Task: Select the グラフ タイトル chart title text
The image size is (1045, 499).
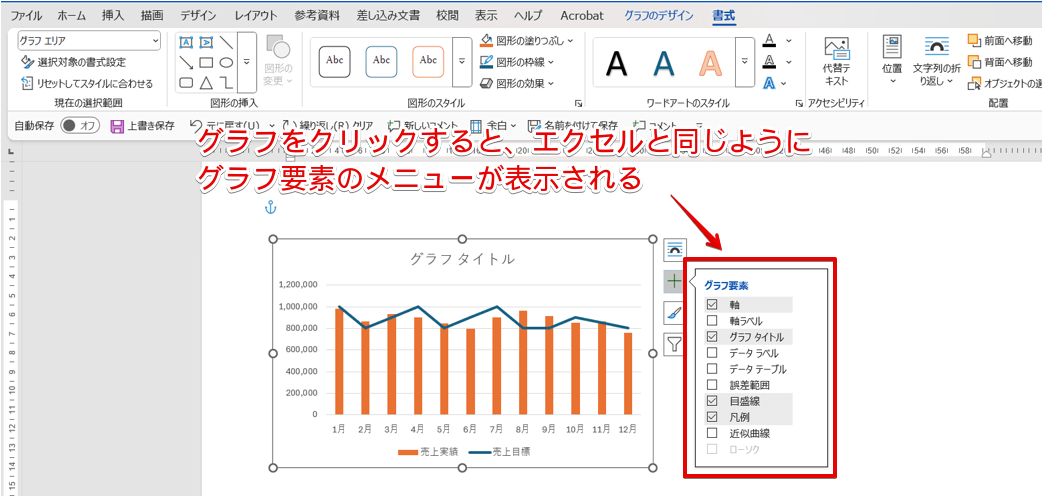Action: [462, 258]
